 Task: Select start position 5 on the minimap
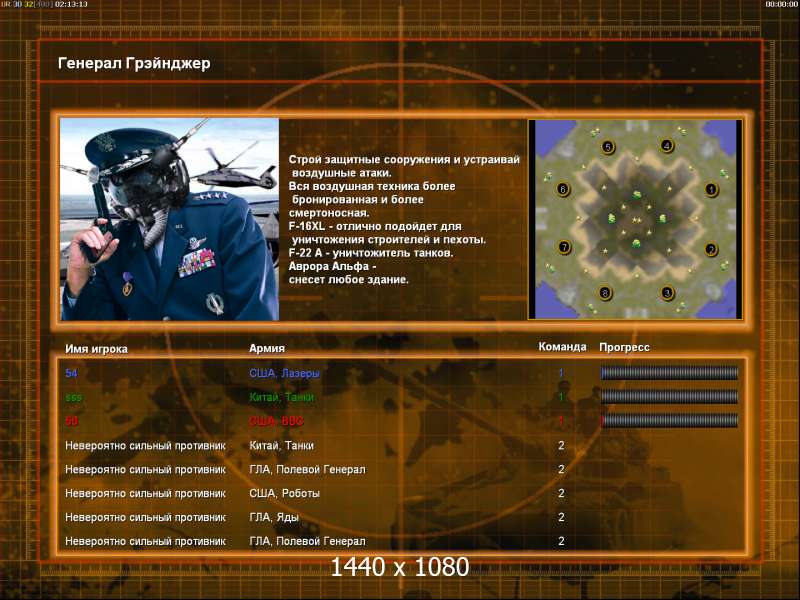[608, 147]
